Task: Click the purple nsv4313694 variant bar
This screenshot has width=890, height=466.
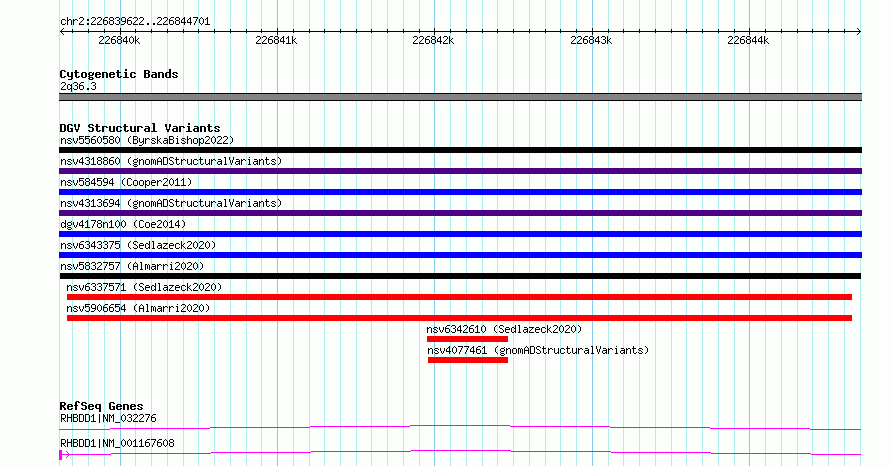Action: 460,213
